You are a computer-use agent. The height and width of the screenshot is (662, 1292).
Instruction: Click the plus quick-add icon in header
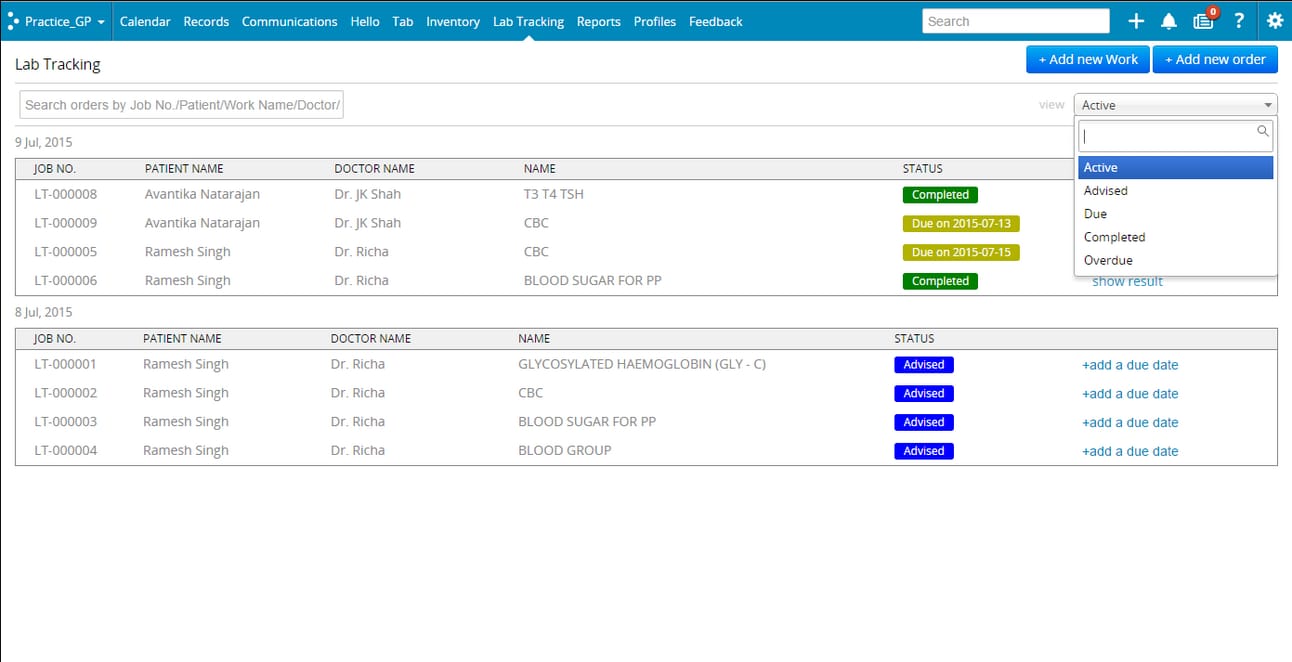point(1136,21)
